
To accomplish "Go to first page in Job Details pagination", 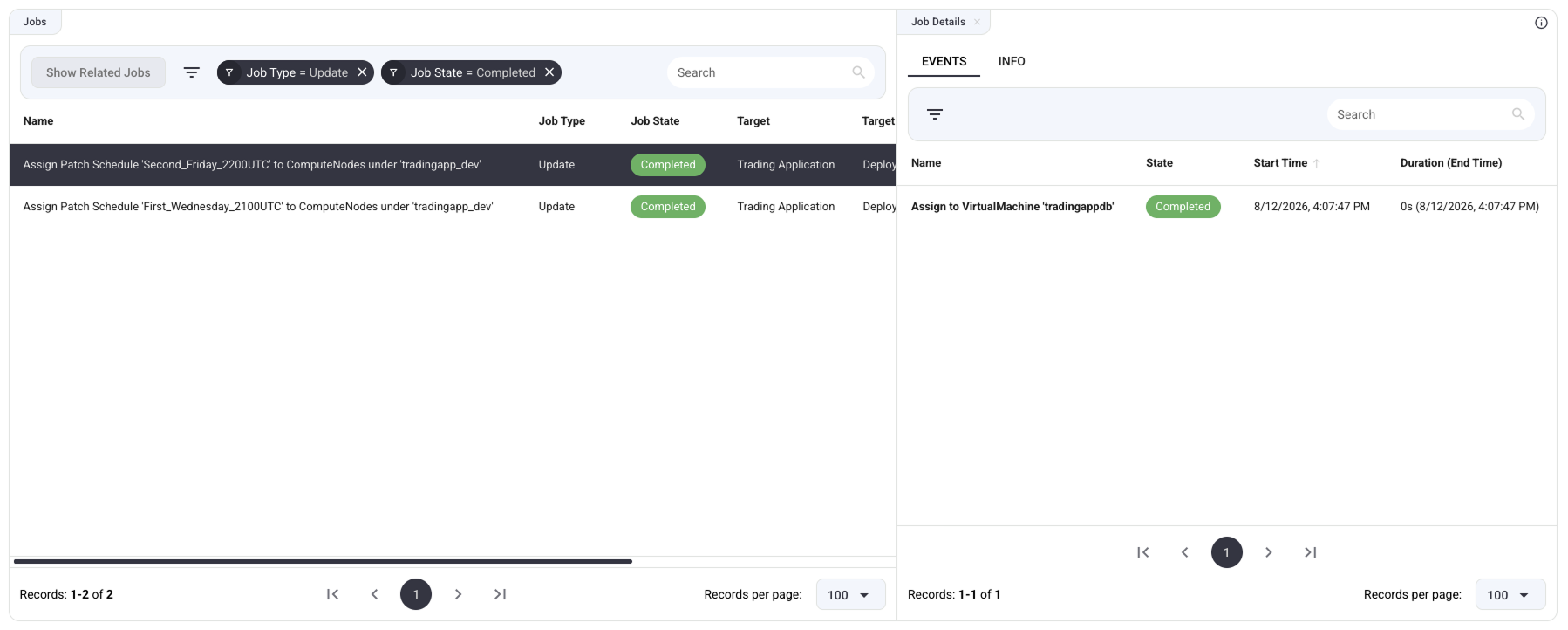I will pos(1143,552).
